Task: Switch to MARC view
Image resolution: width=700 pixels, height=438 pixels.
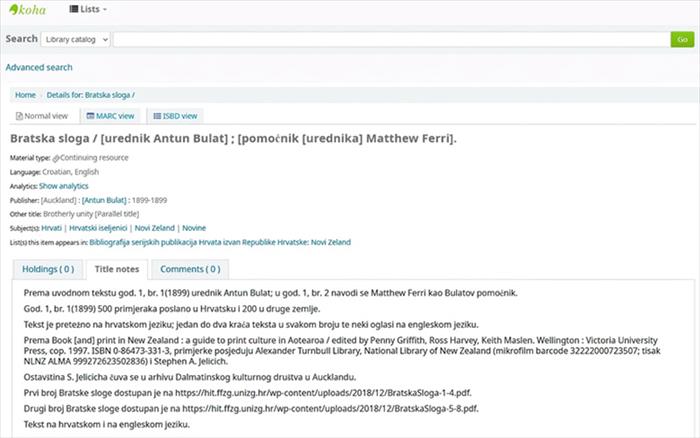Action: click(110, 116)
